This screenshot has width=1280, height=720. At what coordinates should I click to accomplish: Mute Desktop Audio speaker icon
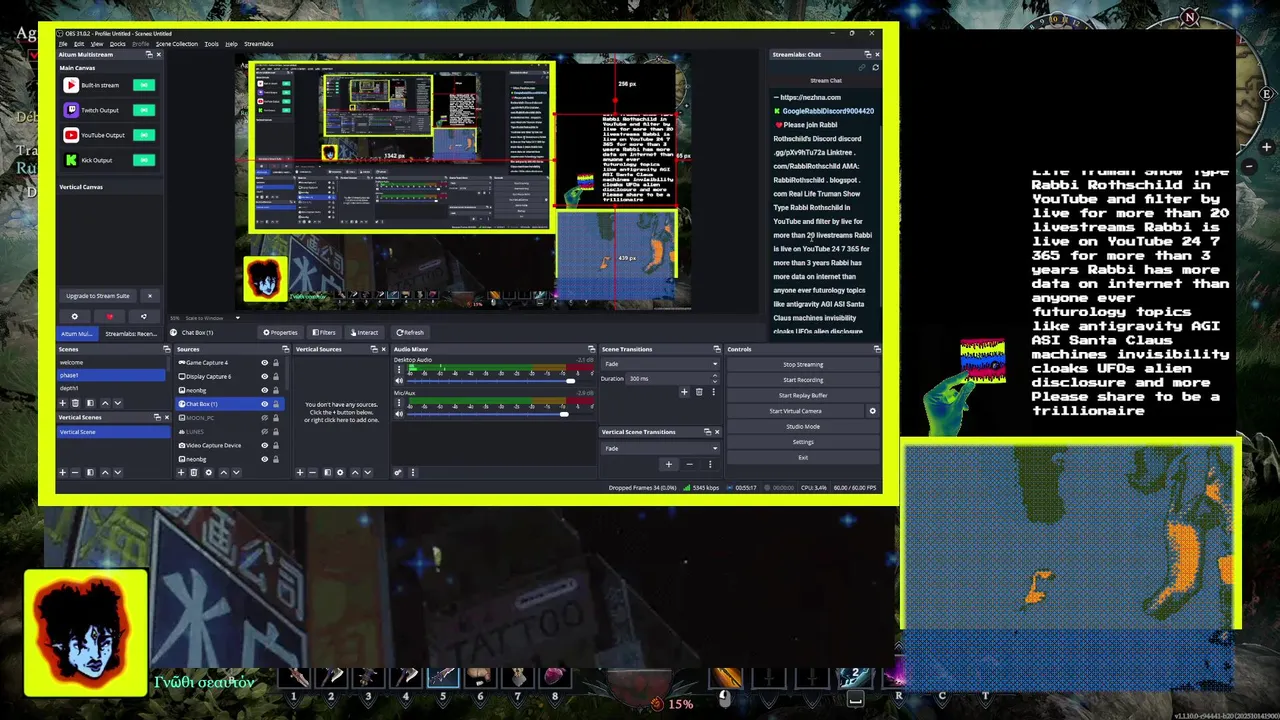[399, 381]
